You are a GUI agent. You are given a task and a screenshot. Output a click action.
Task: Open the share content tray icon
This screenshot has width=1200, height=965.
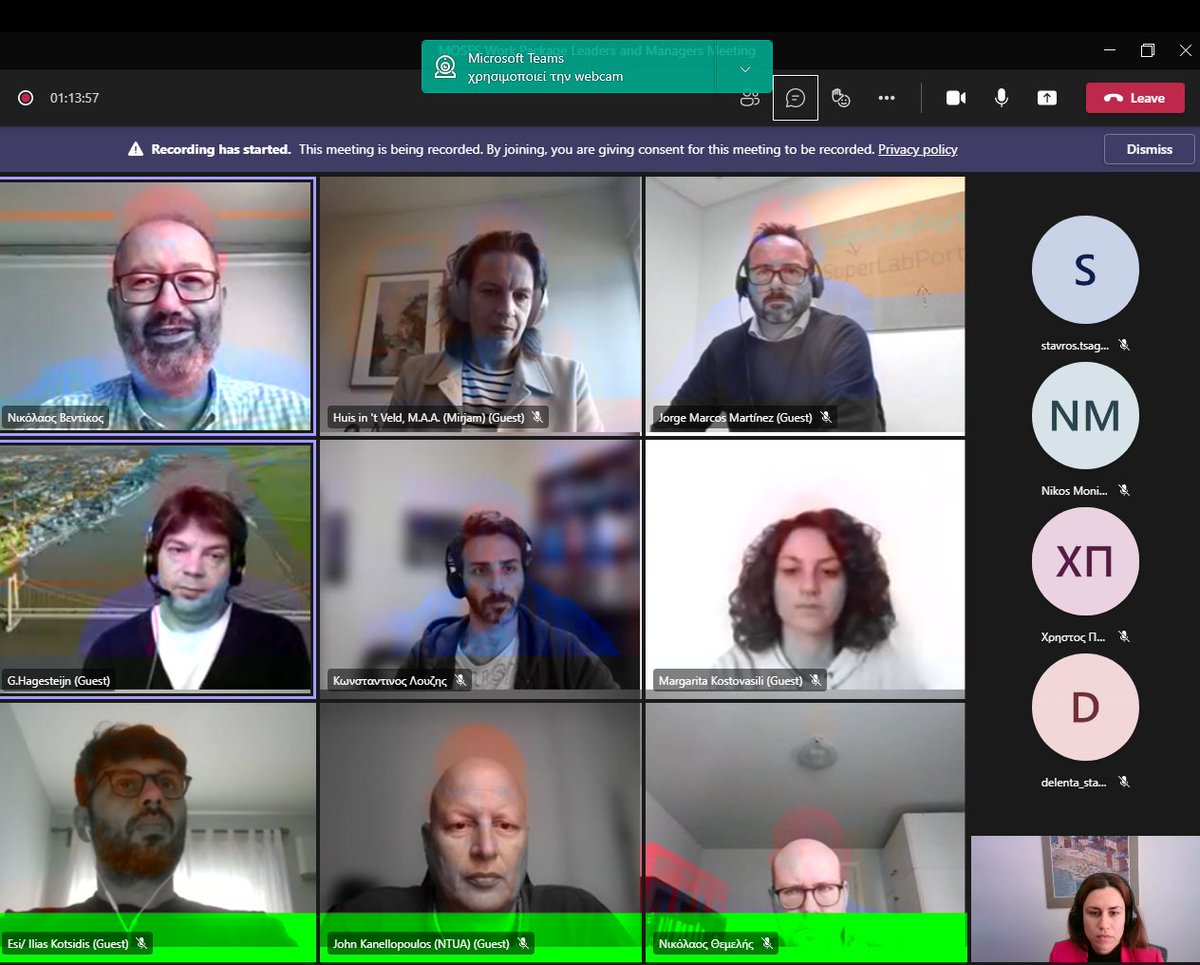1047,98
